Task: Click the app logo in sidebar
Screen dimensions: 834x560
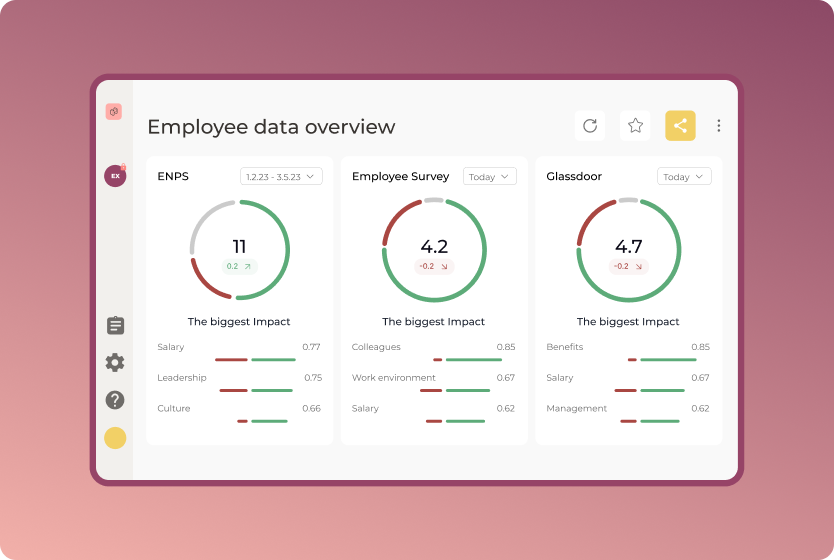Action: tap(114, 112)
